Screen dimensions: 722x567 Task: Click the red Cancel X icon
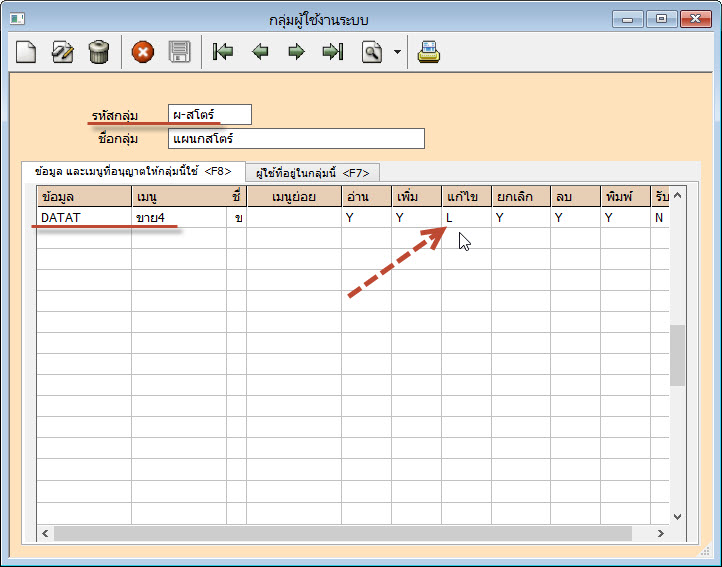(143, 52)
